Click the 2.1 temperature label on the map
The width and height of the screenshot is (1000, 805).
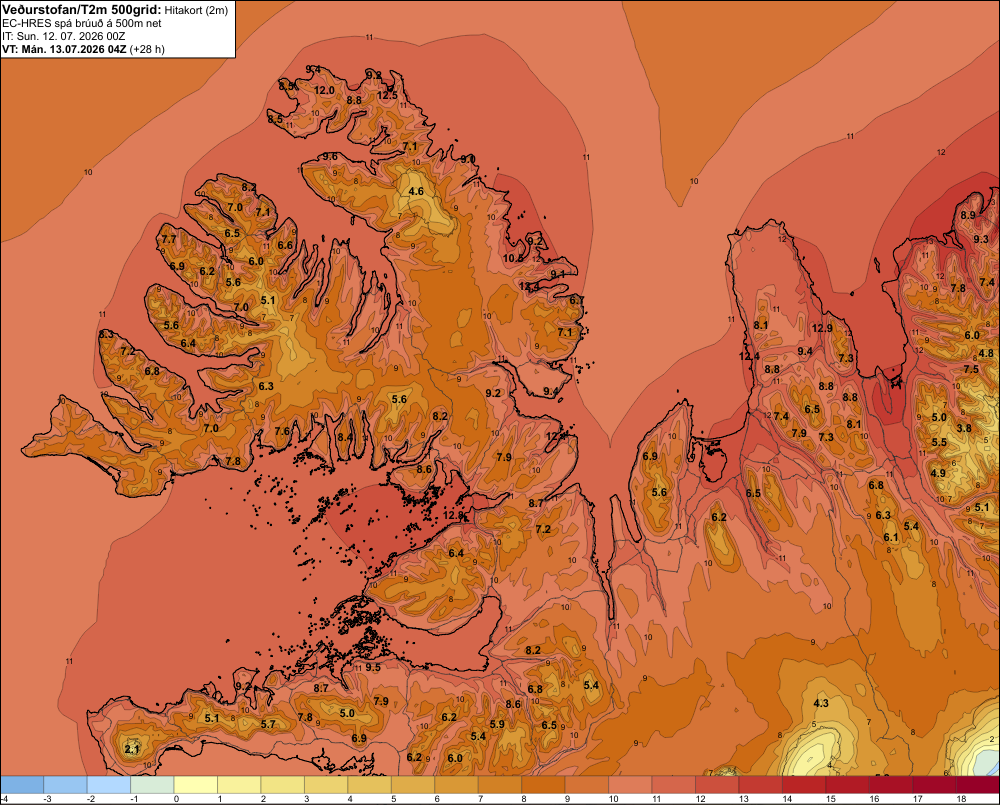tap(132, 749)
